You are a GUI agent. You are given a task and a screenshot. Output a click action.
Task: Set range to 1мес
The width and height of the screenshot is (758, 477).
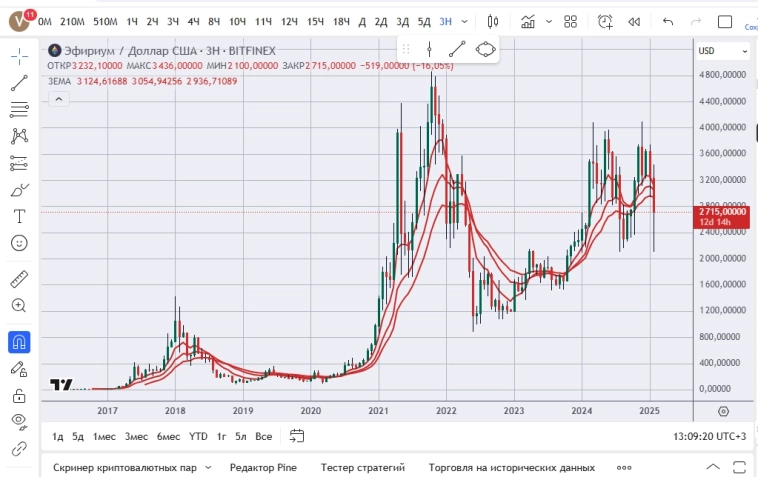[104, 436]
